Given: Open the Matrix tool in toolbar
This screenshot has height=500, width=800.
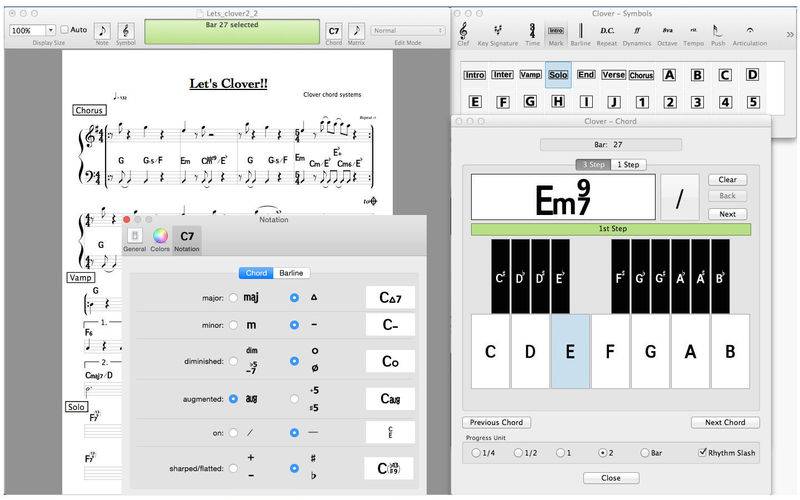Looking at the screenshot, I should point(356,31).
